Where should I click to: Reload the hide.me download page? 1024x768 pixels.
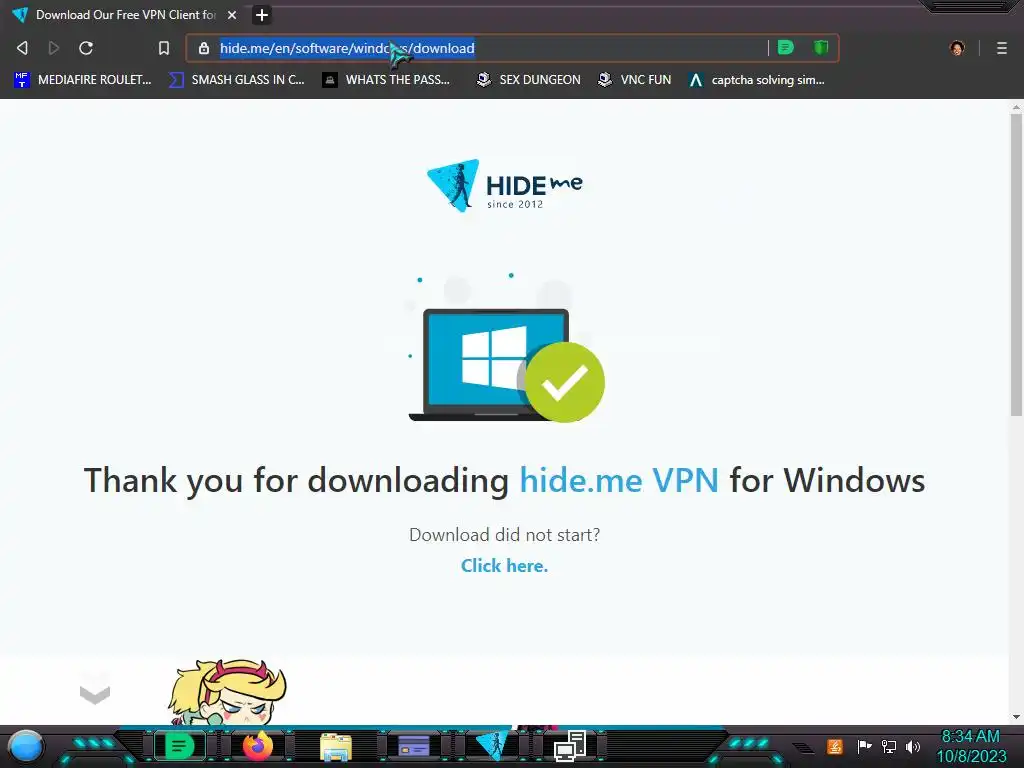coord(86,48)
